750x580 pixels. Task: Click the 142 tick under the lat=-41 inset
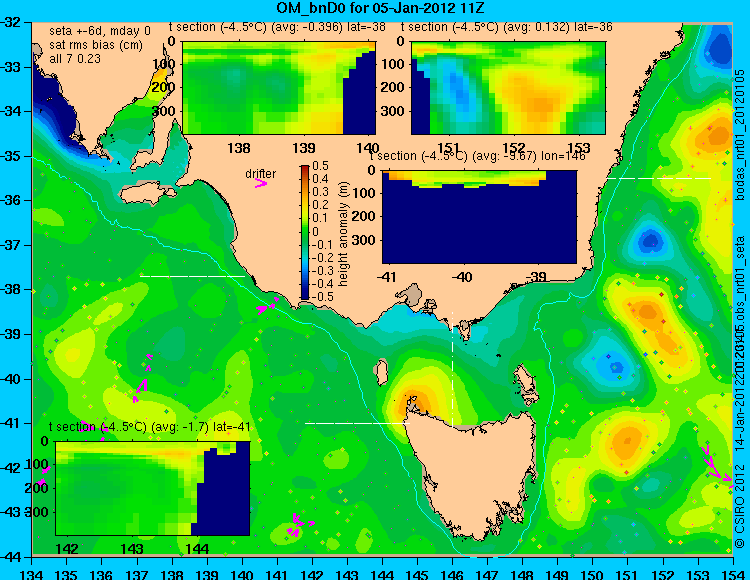67,549
